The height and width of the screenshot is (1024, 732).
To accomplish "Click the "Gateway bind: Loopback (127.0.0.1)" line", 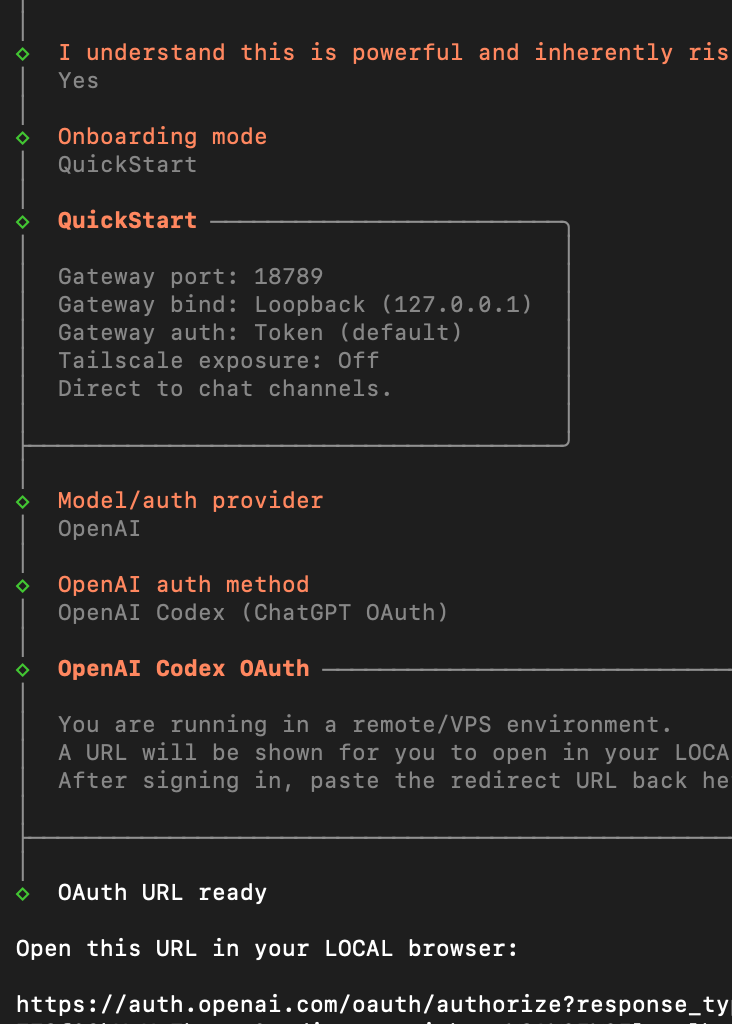I will pyautogui.click(x=295, y=305).
